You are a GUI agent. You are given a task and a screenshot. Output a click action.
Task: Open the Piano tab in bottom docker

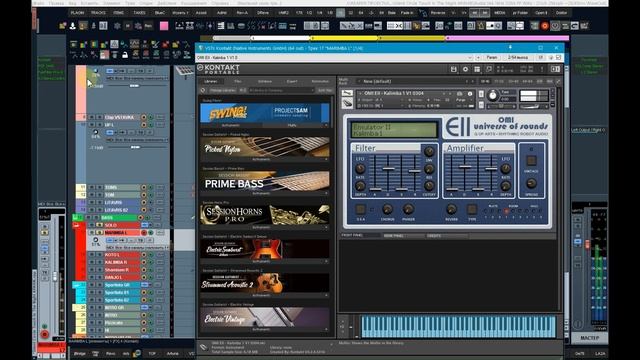[110, 353]
